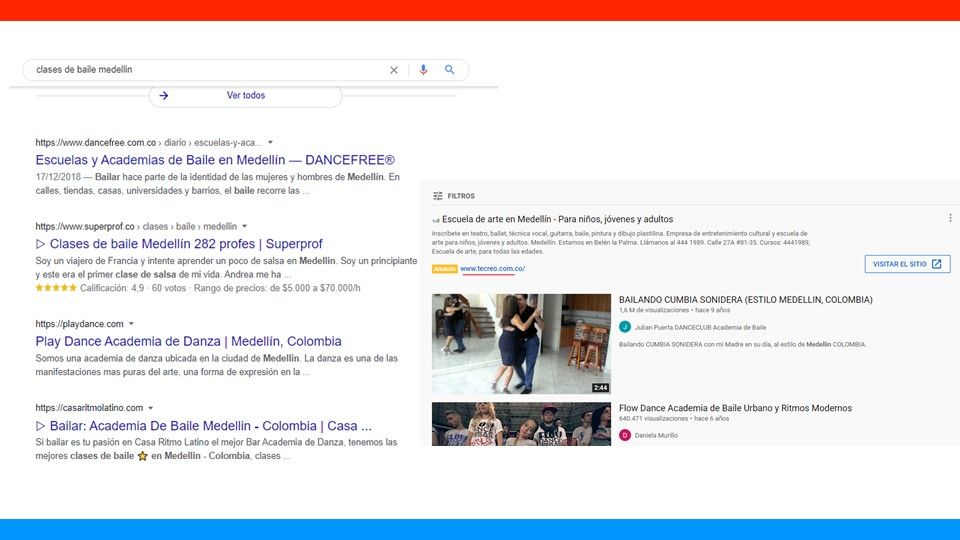The width and height of the screenshot is (960, 540).
Task: Expand dropdown arrow next to dancefree.com.co URL
Action: click(x=270, y=143)
